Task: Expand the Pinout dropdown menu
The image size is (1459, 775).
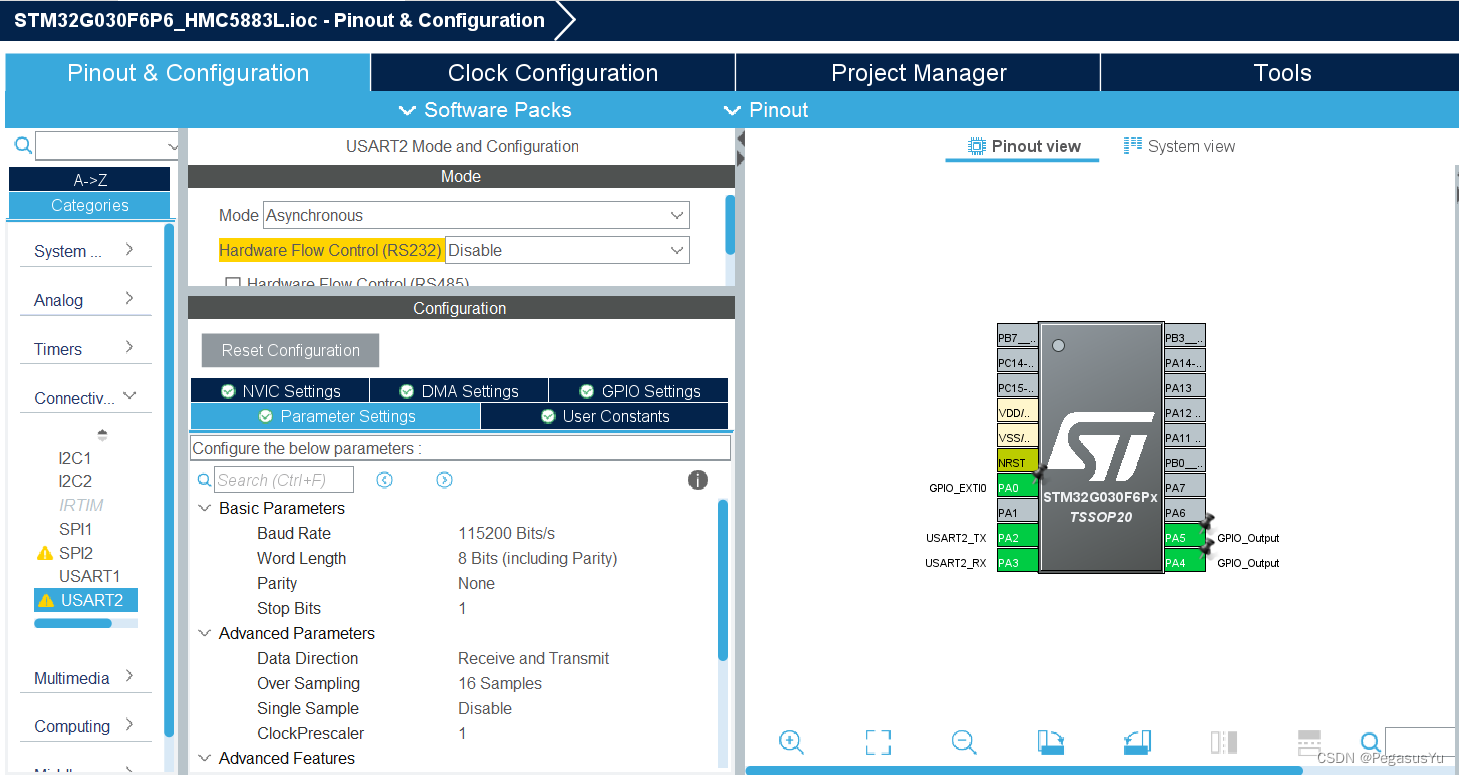Action: (x=765, y=110)
